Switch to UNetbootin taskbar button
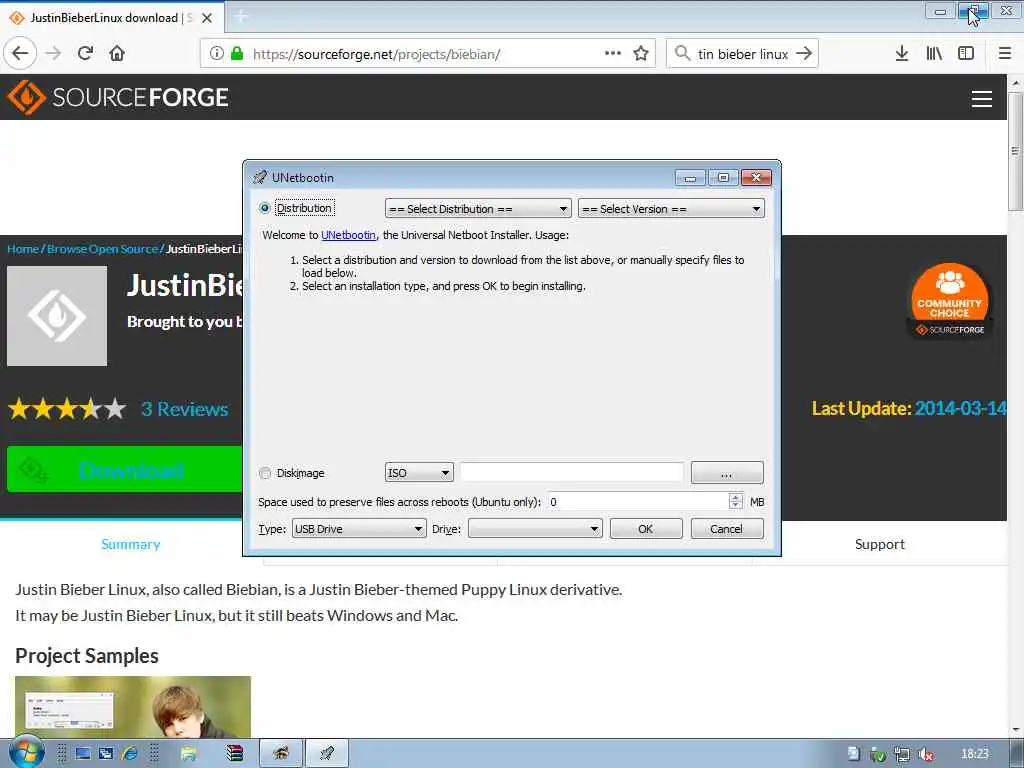The image size is (1024, 768). (327, 754)
